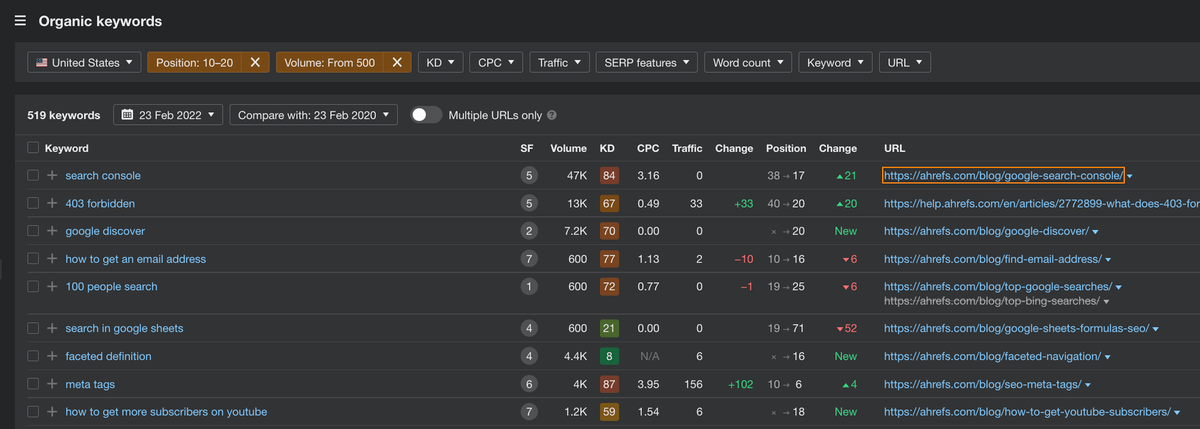The height and width of the screenshot is (429, 1200).
Task: Open the 23 Feb 2022 date picker
Action: tap(168, 115)
